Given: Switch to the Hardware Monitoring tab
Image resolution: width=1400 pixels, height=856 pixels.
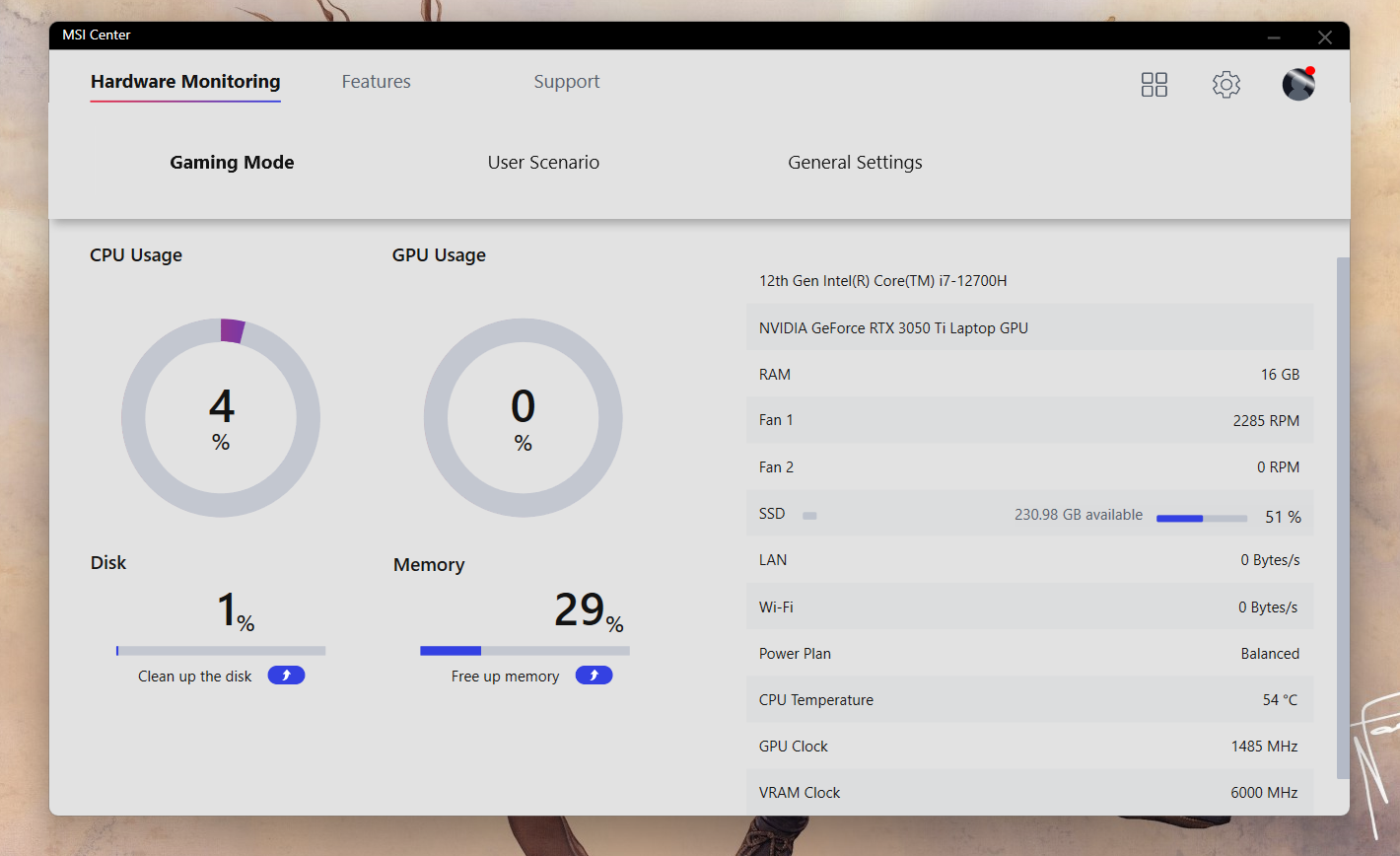Looking at the screenshot, I should click(x=185, y=82).
